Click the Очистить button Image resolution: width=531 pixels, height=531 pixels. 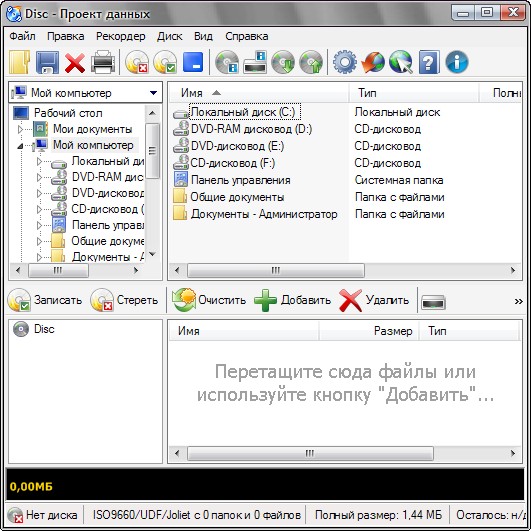click(209, 300)
